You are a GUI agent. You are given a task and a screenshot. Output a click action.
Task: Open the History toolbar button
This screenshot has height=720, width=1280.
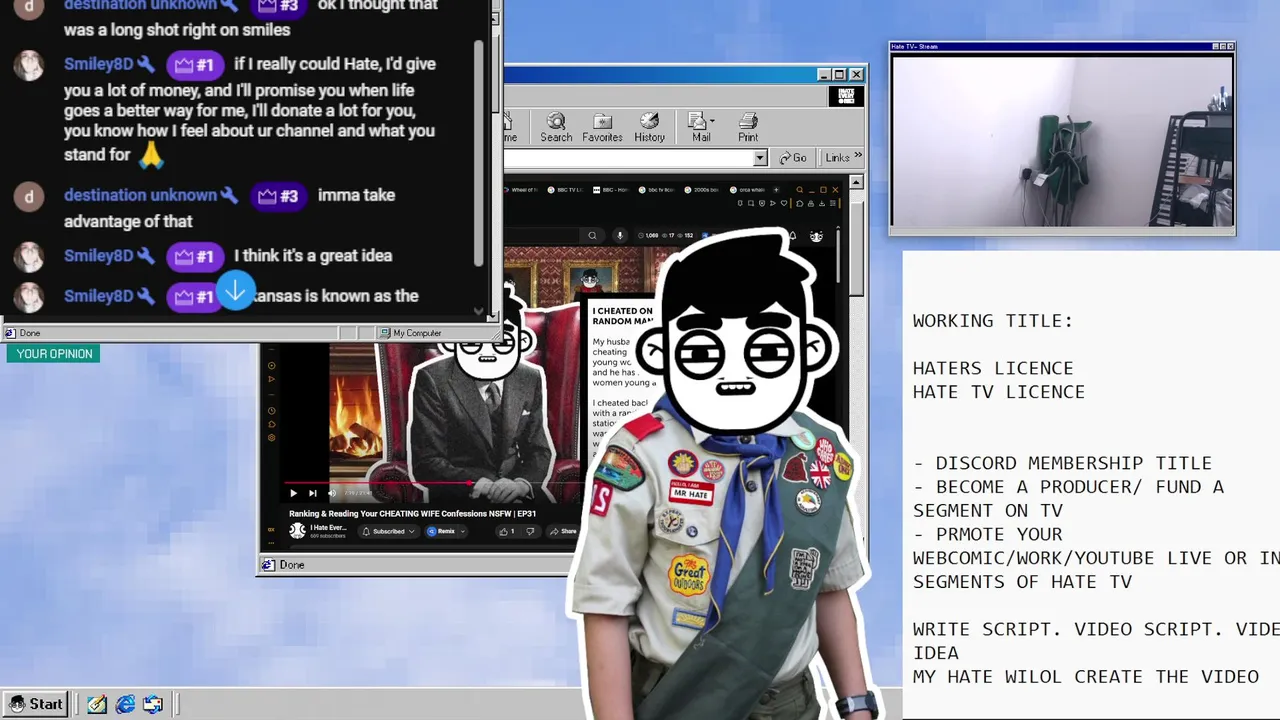pos(649,127)
